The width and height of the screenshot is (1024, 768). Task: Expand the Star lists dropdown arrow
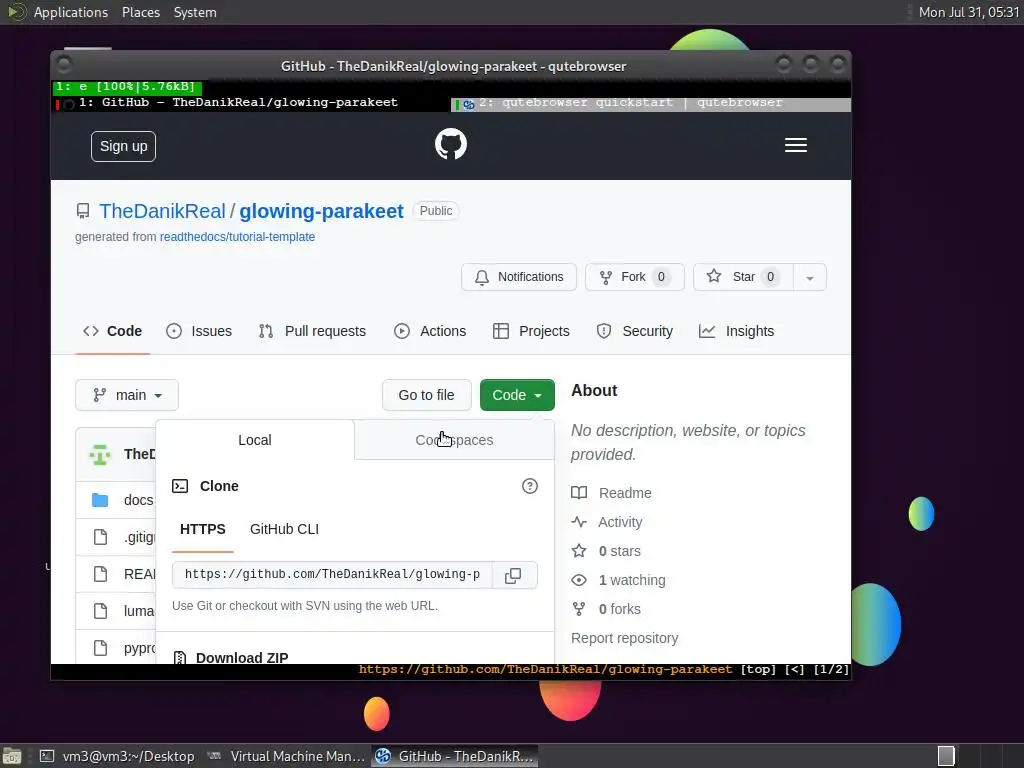pos(810,278)
